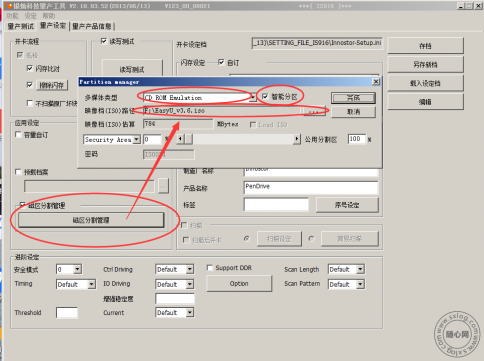Image resolution: width=484 pixels, height=361 pixels.
Task: Open the 帮助 menu
Action: [x=49, y=16]
